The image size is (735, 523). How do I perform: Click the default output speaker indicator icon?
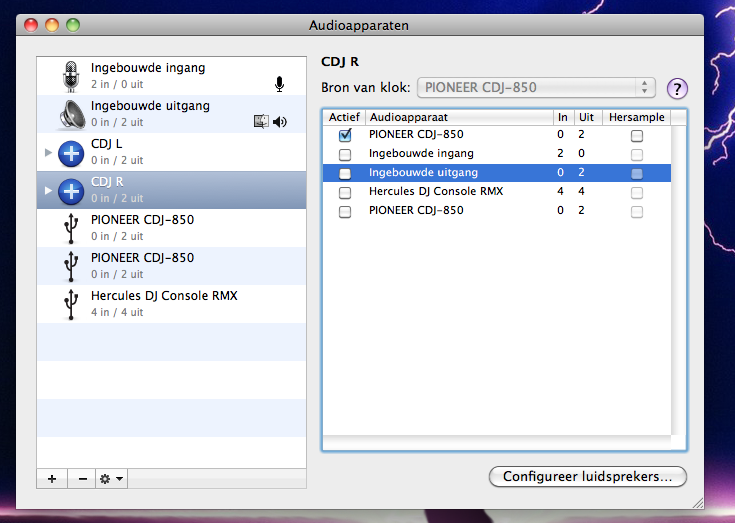click(x=280, y=122)
